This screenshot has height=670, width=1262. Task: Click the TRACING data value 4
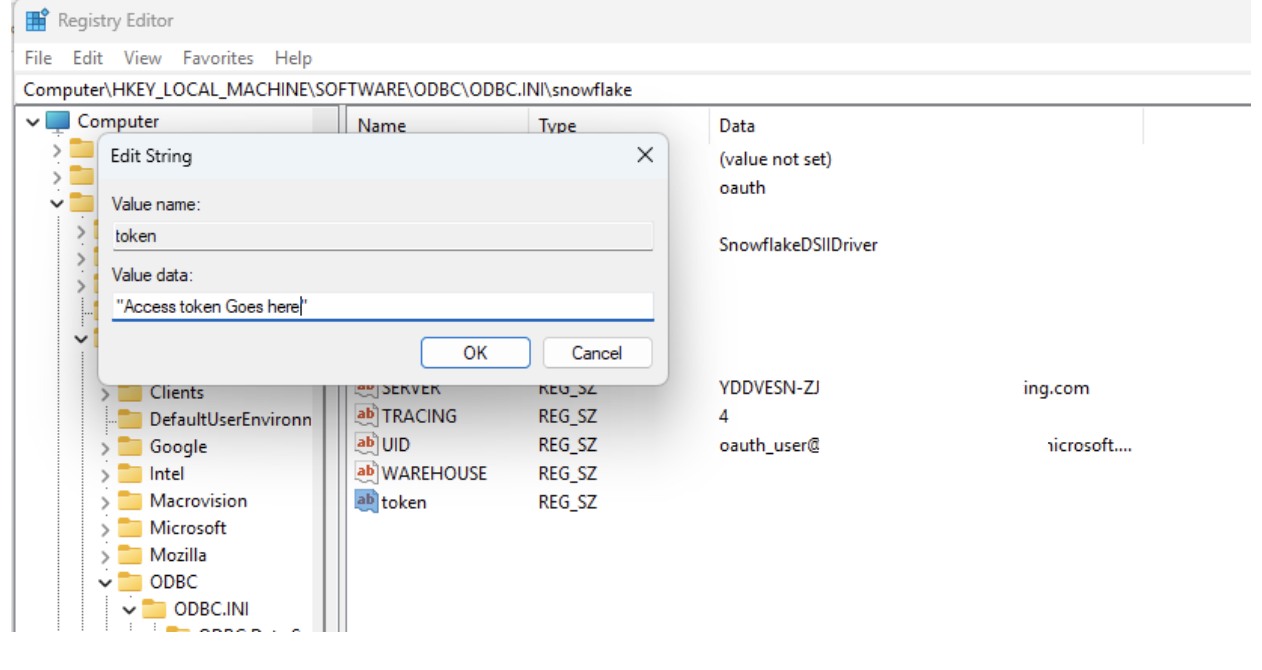pos(724,416)
